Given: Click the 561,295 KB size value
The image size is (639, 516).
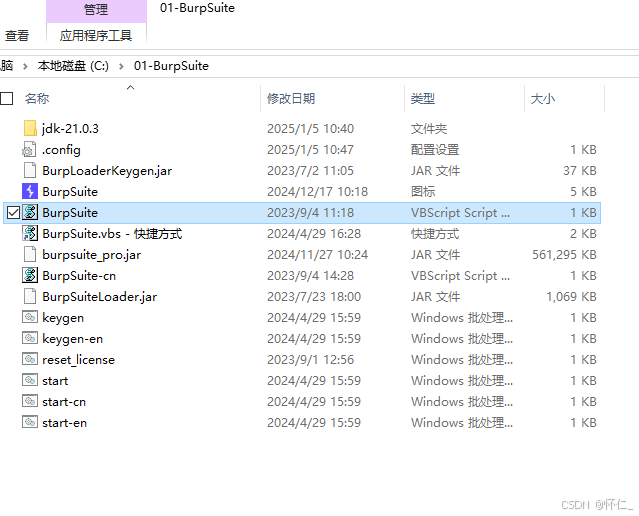Looking at the screenshot, I should coord(564,255).
